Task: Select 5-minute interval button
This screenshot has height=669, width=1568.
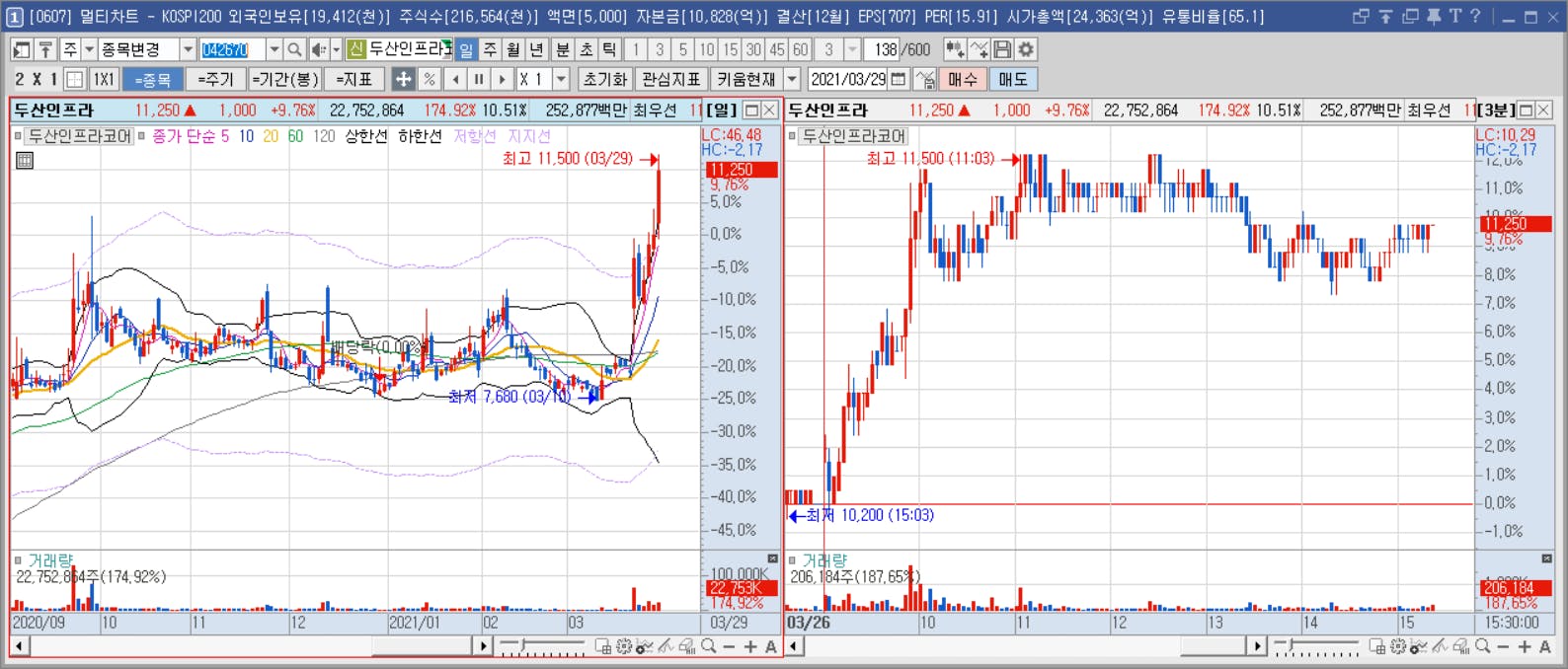Action: 683,49
